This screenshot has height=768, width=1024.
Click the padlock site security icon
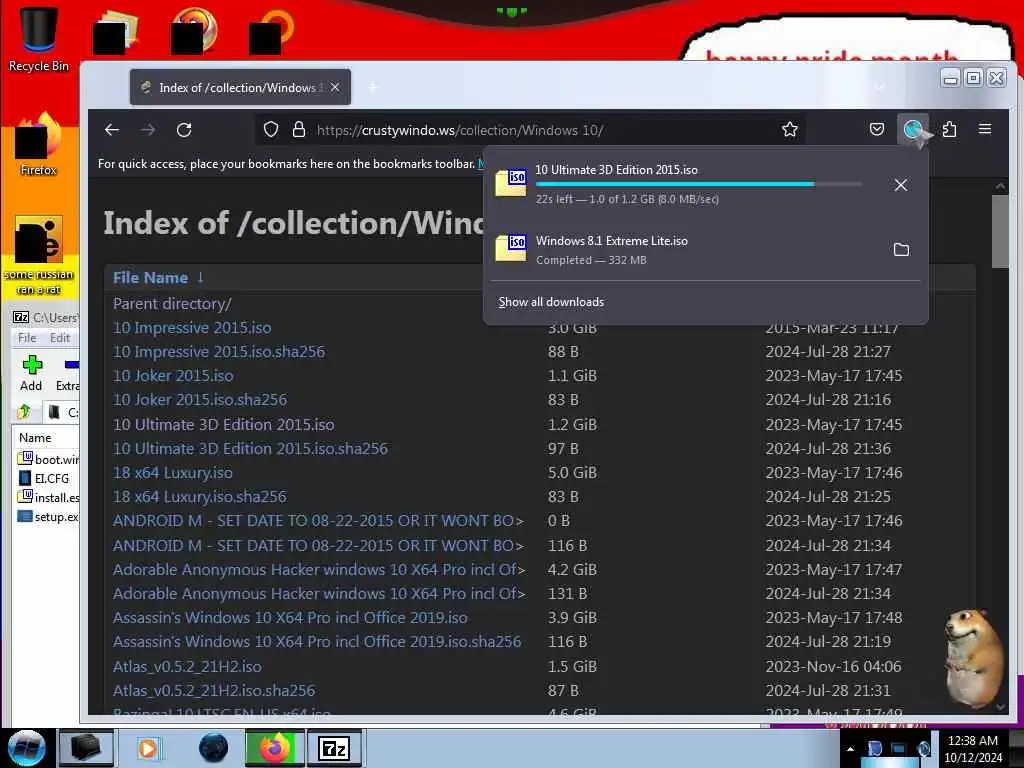click(x=299, y=130)
